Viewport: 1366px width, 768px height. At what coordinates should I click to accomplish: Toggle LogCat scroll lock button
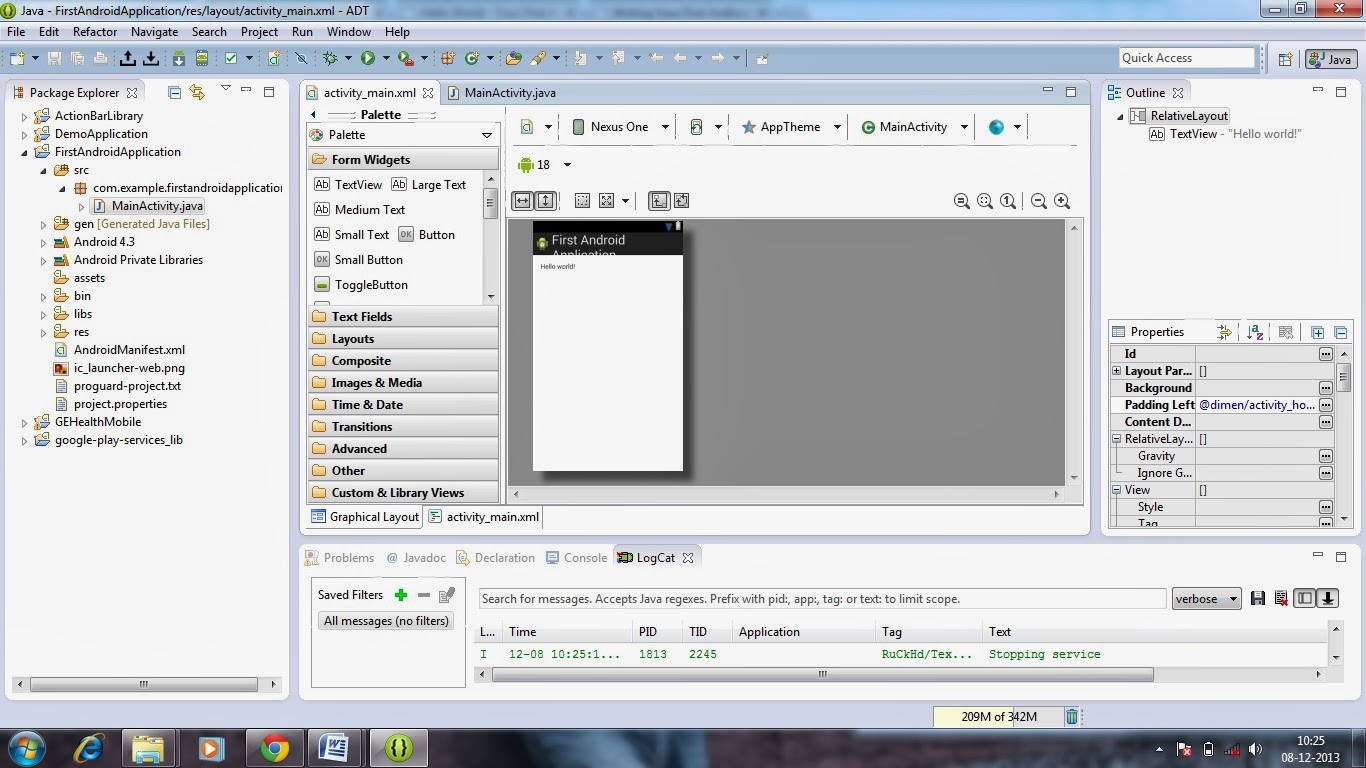1328,599
